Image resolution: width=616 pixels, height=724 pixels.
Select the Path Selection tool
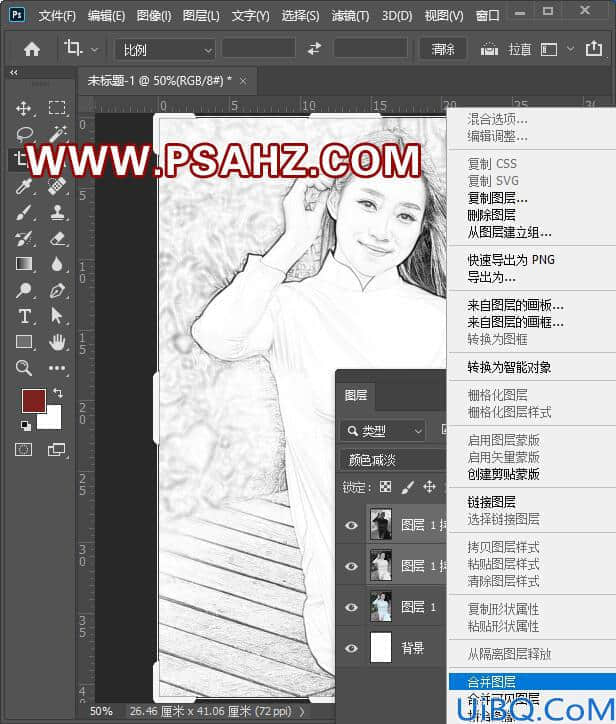[57, 316]
